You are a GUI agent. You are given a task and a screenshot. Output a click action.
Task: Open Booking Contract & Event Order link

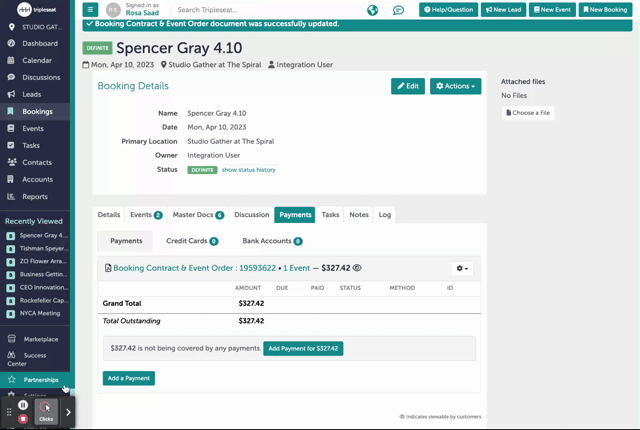coord(193,268)
